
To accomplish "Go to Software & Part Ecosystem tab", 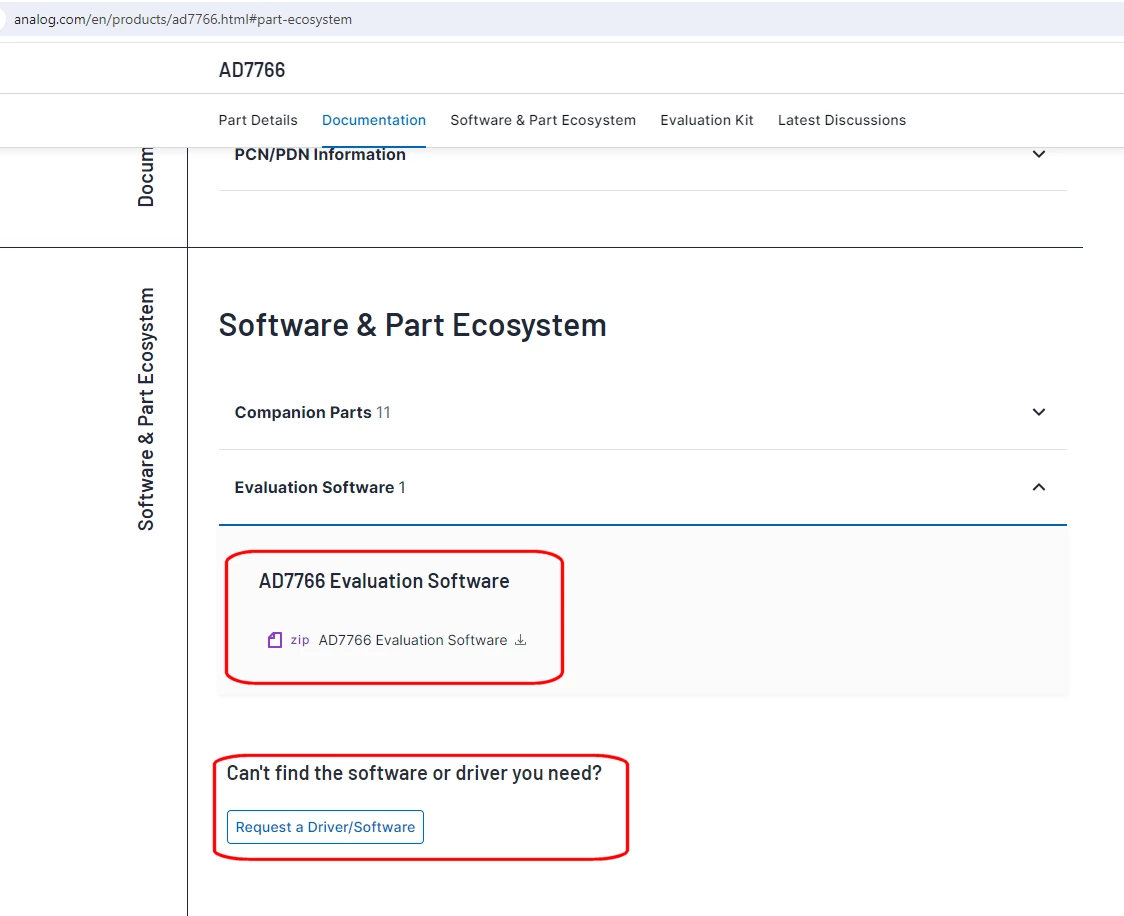I will tap(543, 120).
